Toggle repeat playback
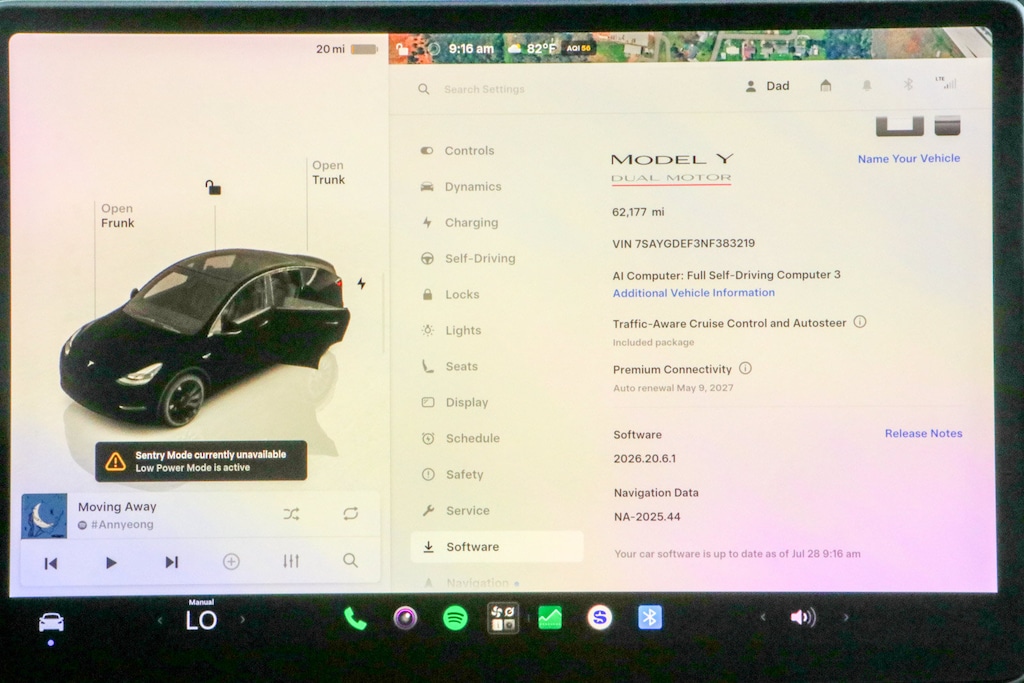1024x683 pixels. (x=351, y=514)
